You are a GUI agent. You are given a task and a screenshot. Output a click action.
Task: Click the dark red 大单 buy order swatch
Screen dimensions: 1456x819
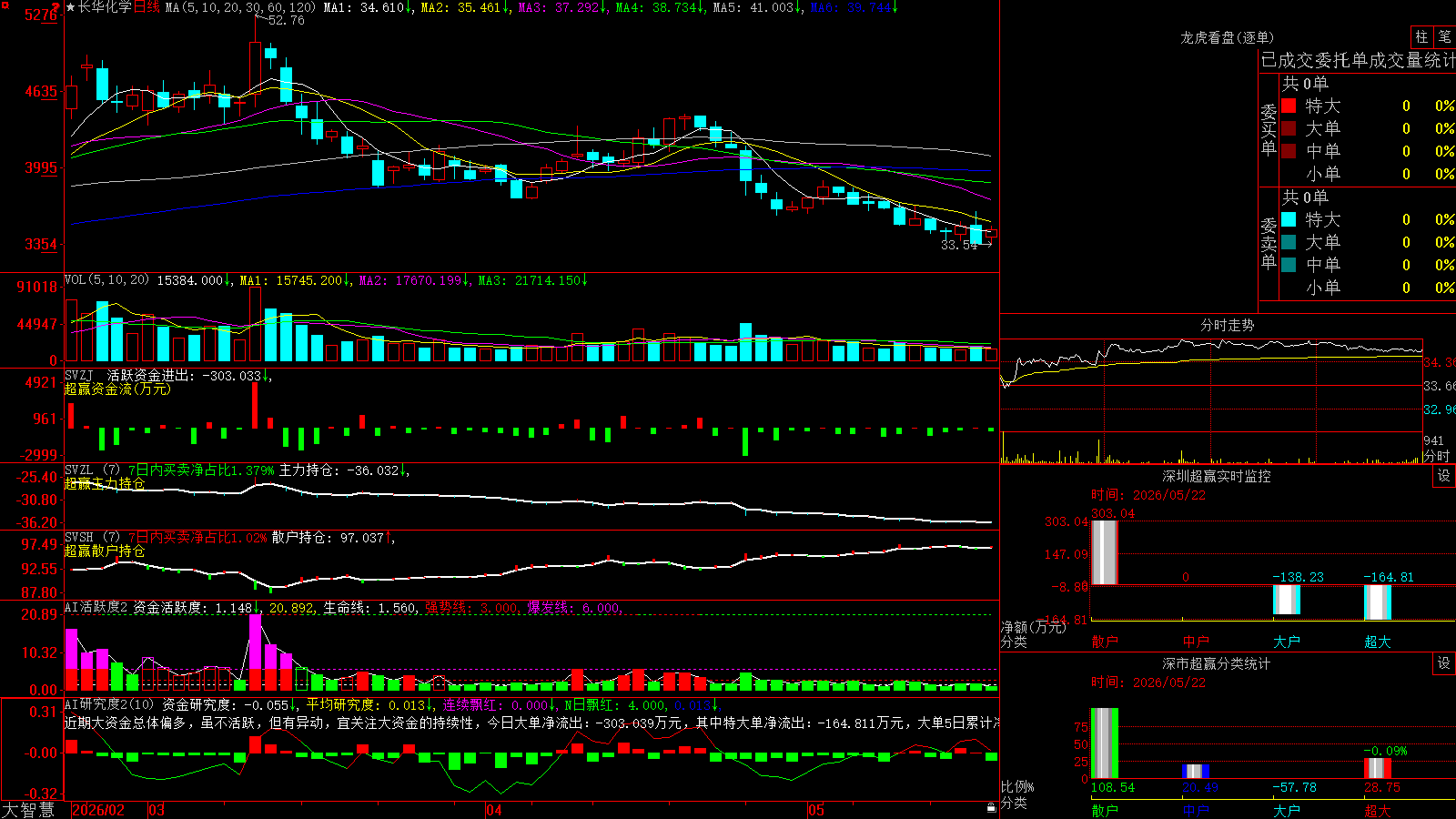(x=1289, y=128)
